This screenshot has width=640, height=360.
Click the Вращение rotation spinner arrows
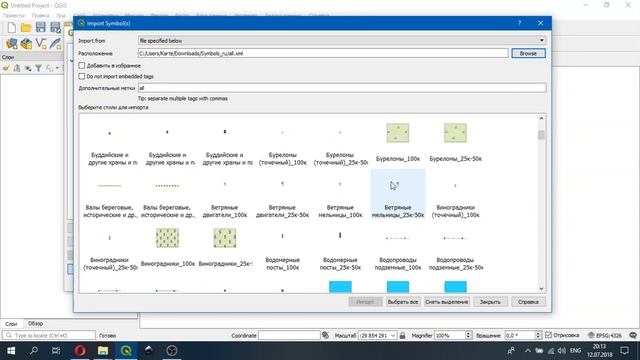[x=538, y=336]
